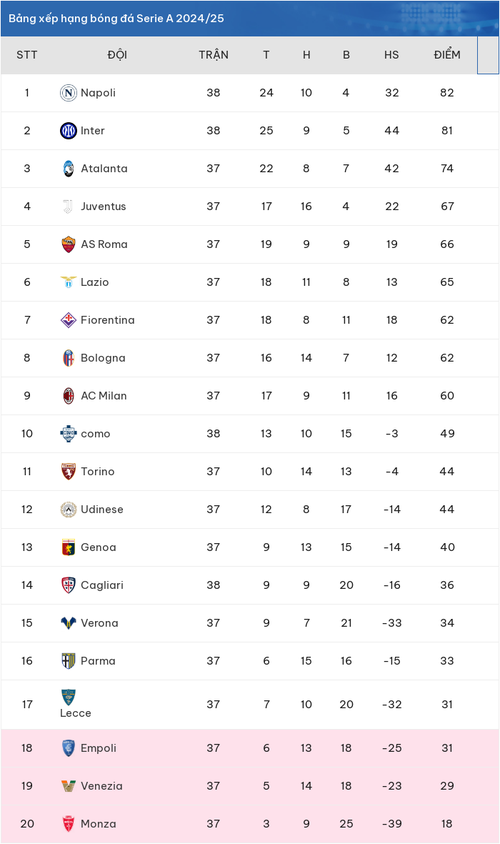
Task: Click the HS column header
Action: click(391, 55)
